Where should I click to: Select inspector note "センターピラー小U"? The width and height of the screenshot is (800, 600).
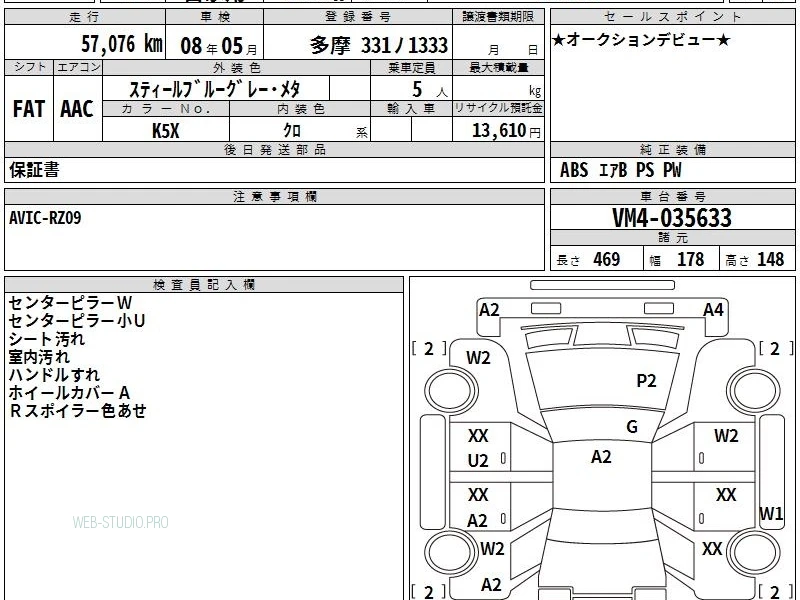pyautogui.click(x=77, y=321)
